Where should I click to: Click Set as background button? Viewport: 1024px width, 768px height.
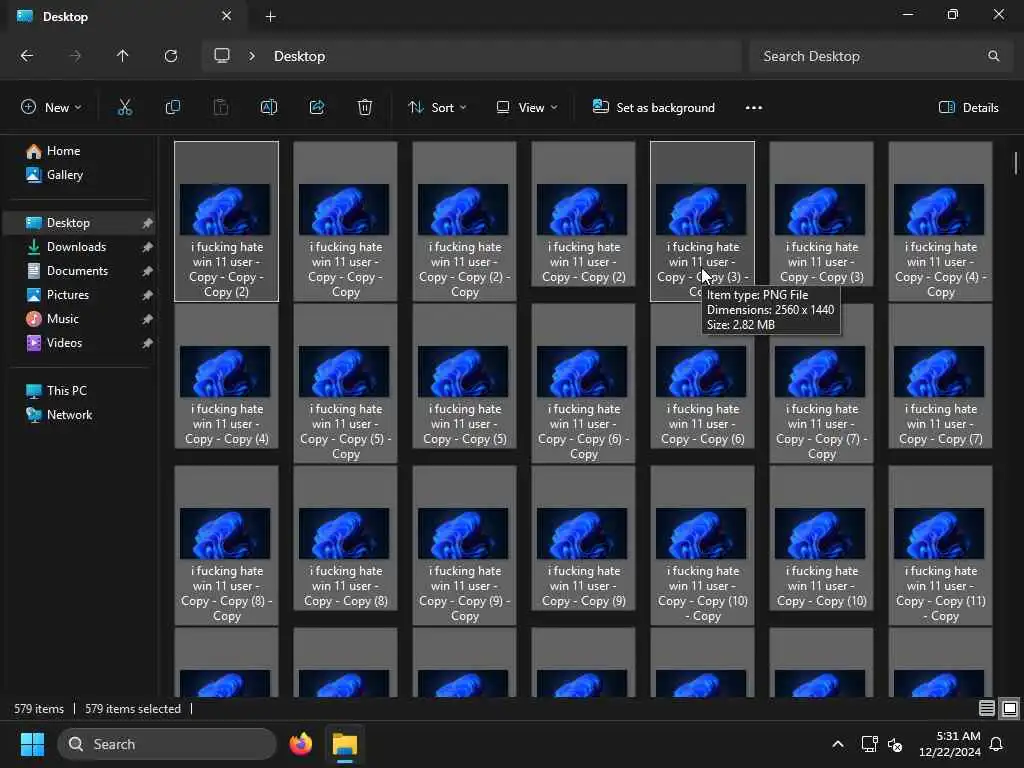(653, 108)
